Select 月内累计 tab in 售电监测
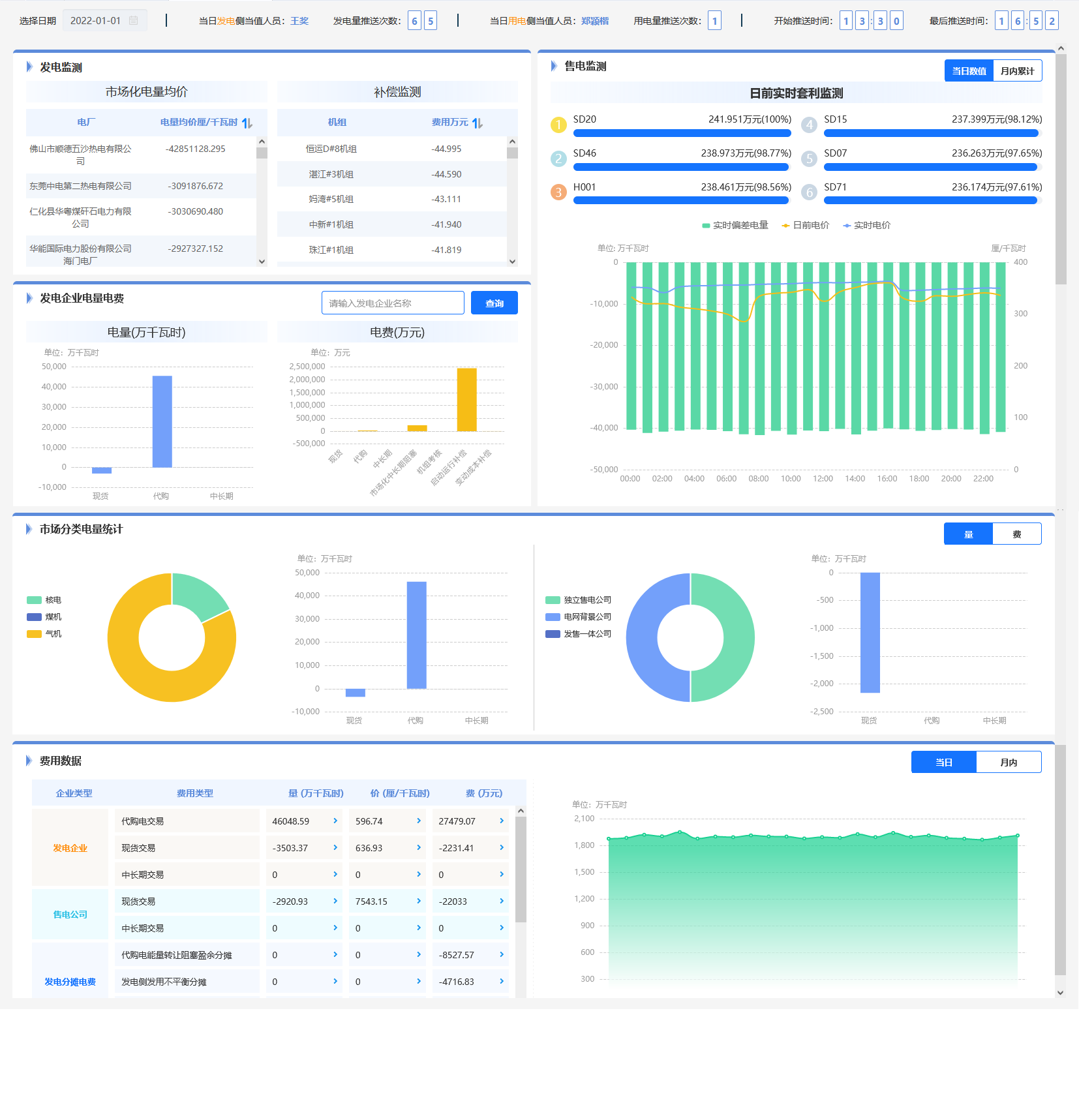 [x=1017, y=71]
